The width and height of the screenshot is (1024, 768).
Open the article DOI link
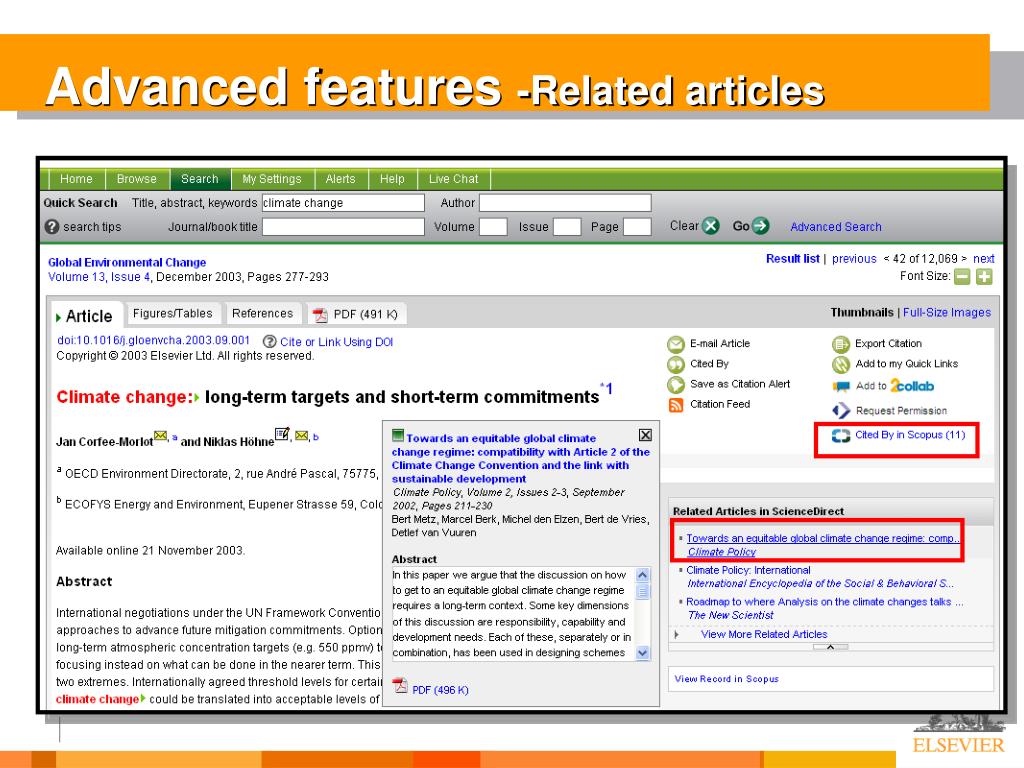click(x=153, y=340)
